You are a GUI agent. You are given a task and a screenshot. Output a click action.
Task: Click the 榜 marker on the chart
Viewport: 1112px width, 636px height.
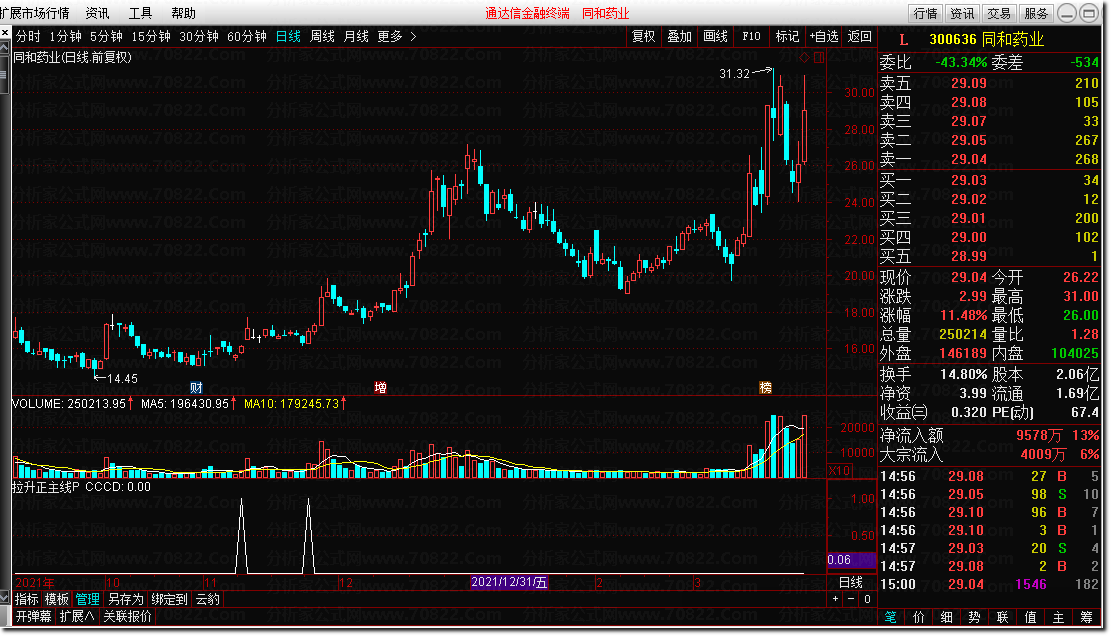765,387
